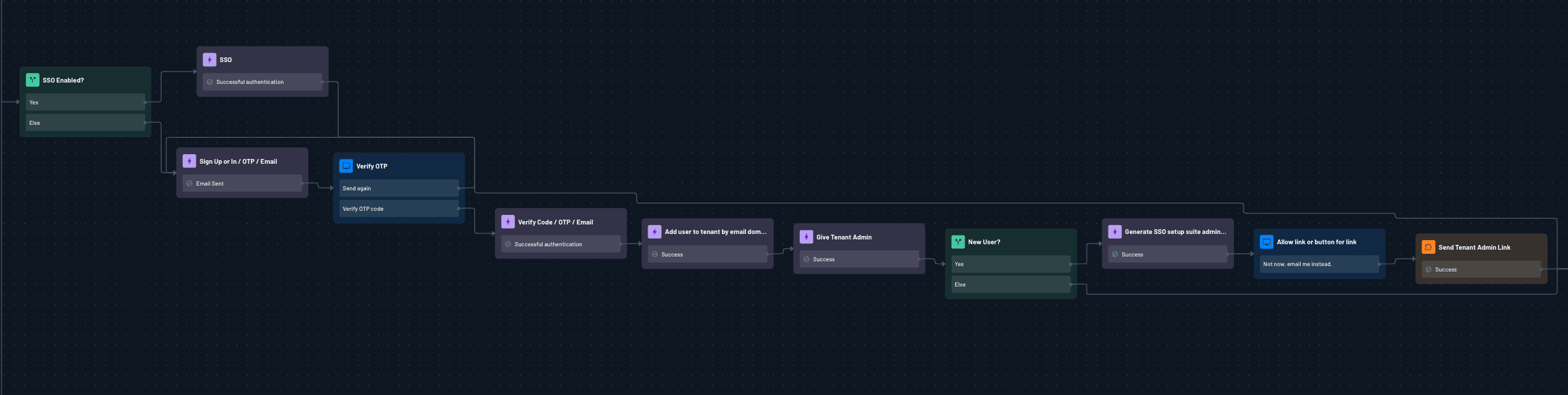The height and width of the screenshot is (395, 1568).
Task: Click the Add user to tenant action icon
Action: [x=654, y=231]
